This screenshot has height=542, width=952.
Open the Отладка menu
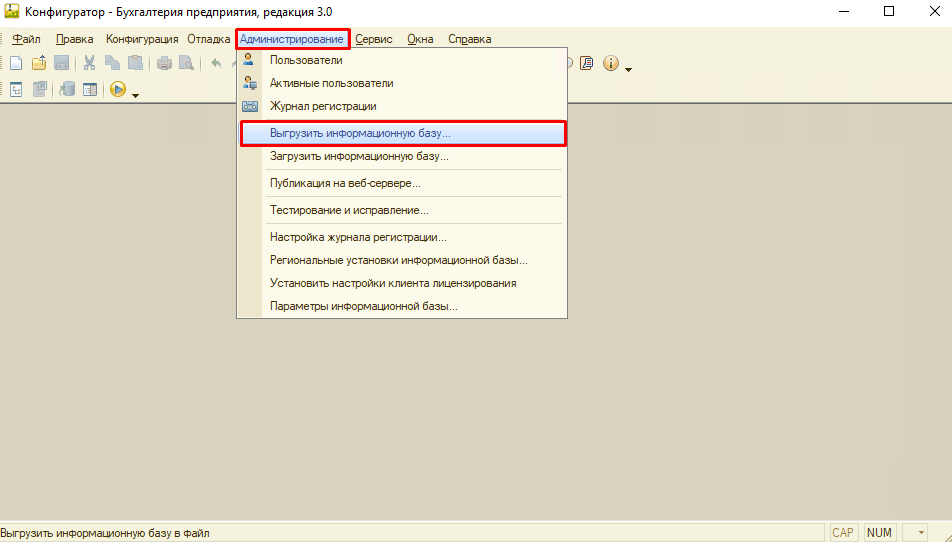point(208,39)
